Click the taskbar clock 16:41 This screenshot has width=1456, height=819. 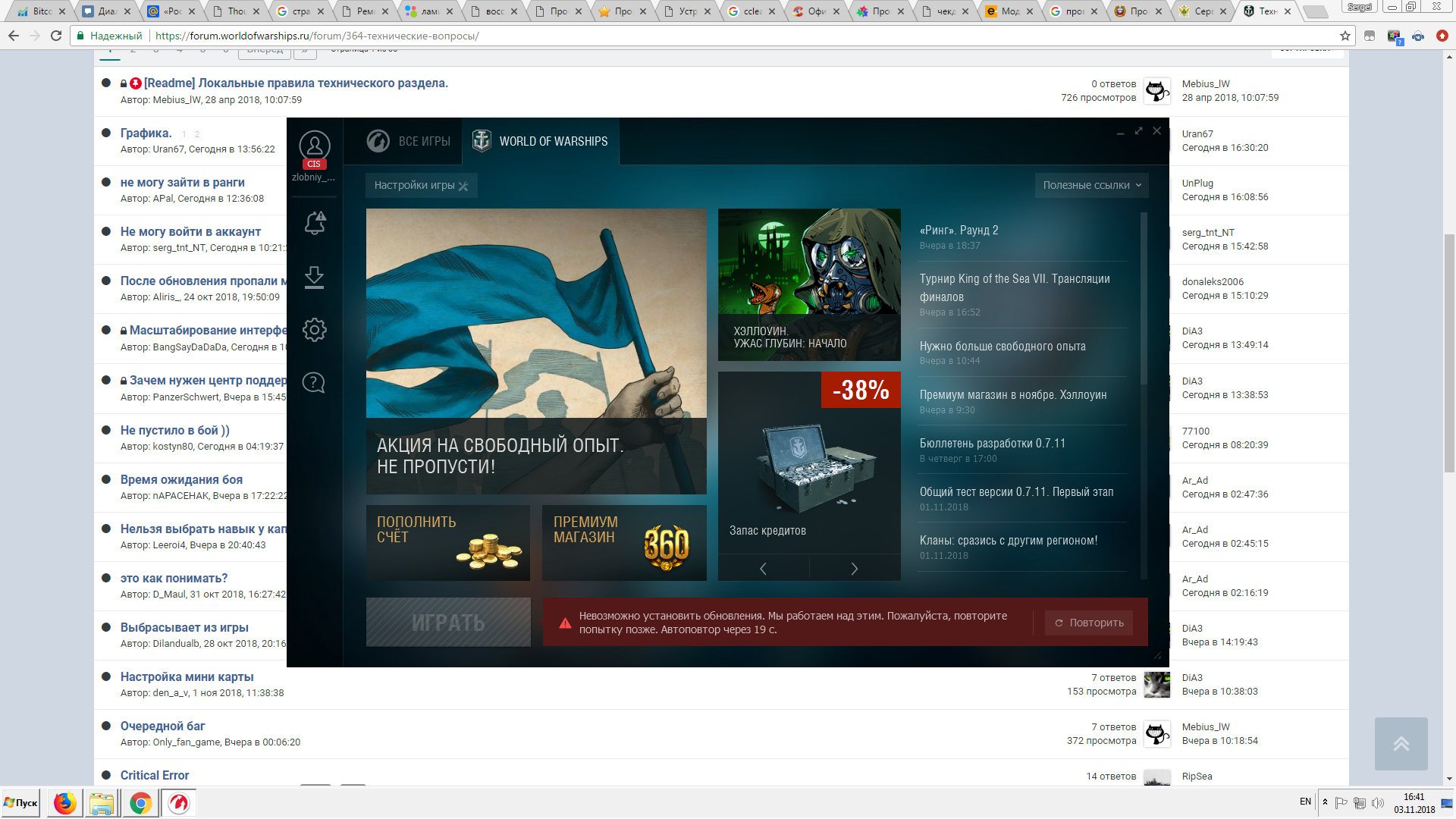pyautogui.click(x=1414, y=797)
